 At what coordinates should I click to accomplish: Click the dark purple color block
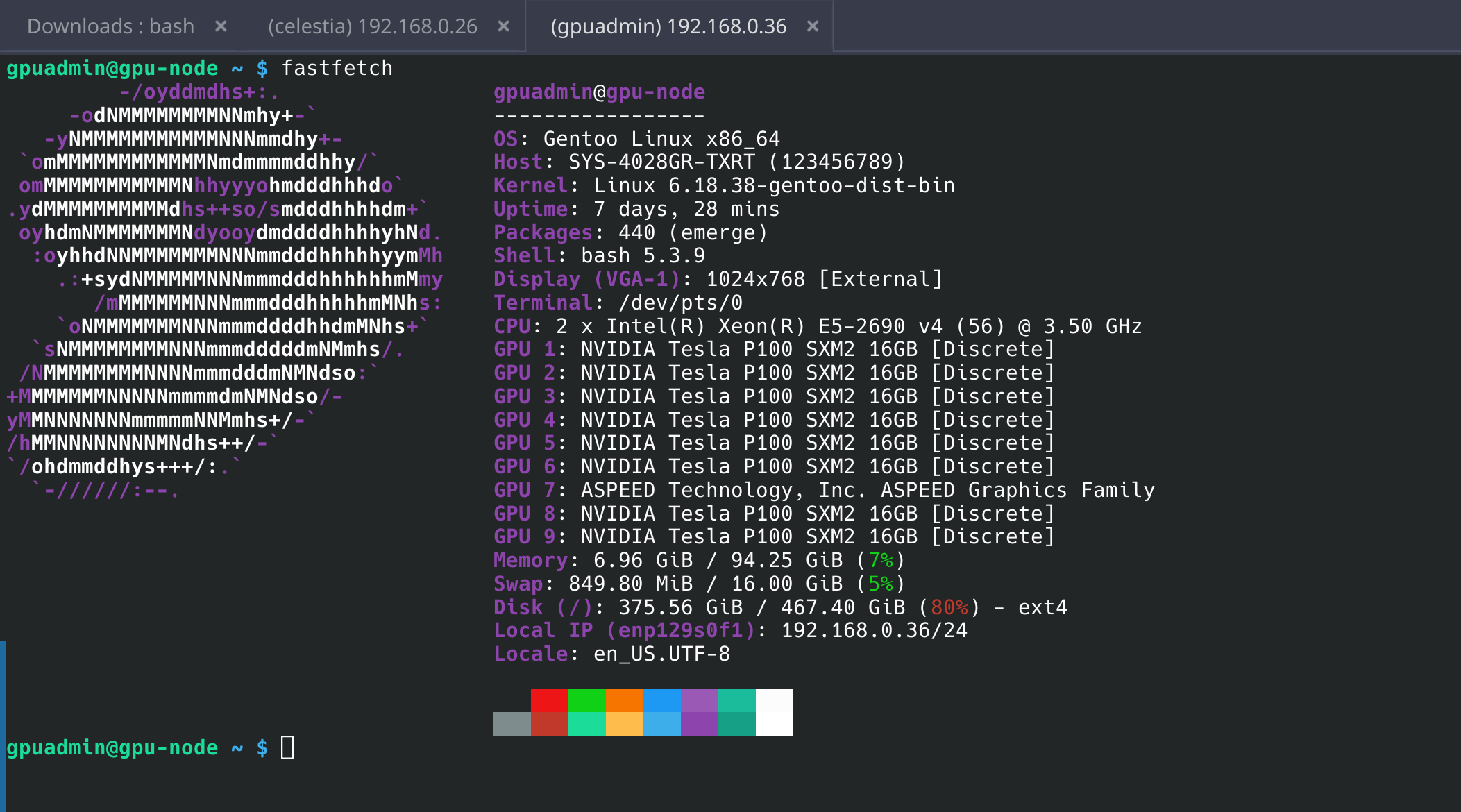pos(700,724)
